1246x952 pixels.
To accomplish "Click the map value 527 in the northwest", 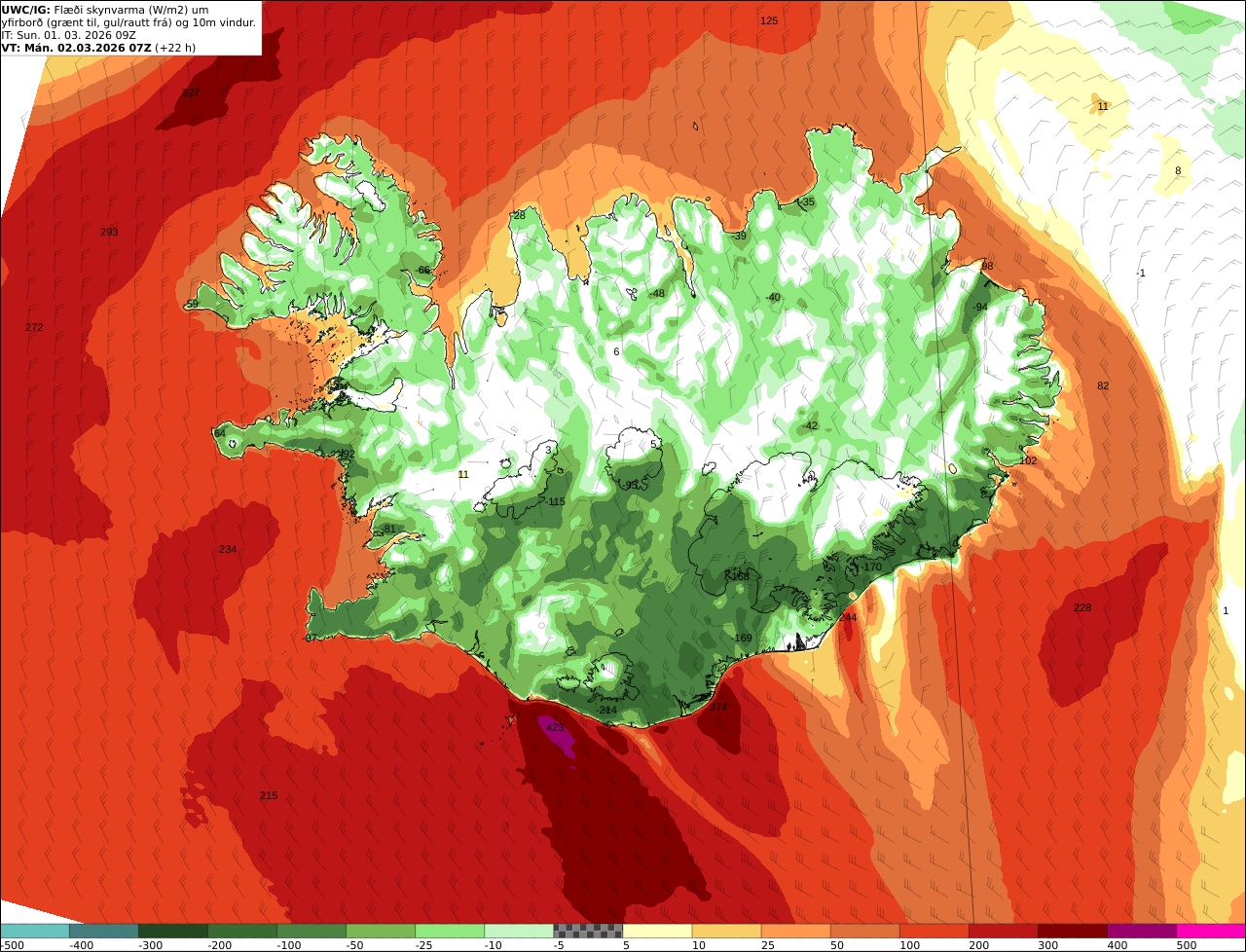I will click(x=191, y=93).
